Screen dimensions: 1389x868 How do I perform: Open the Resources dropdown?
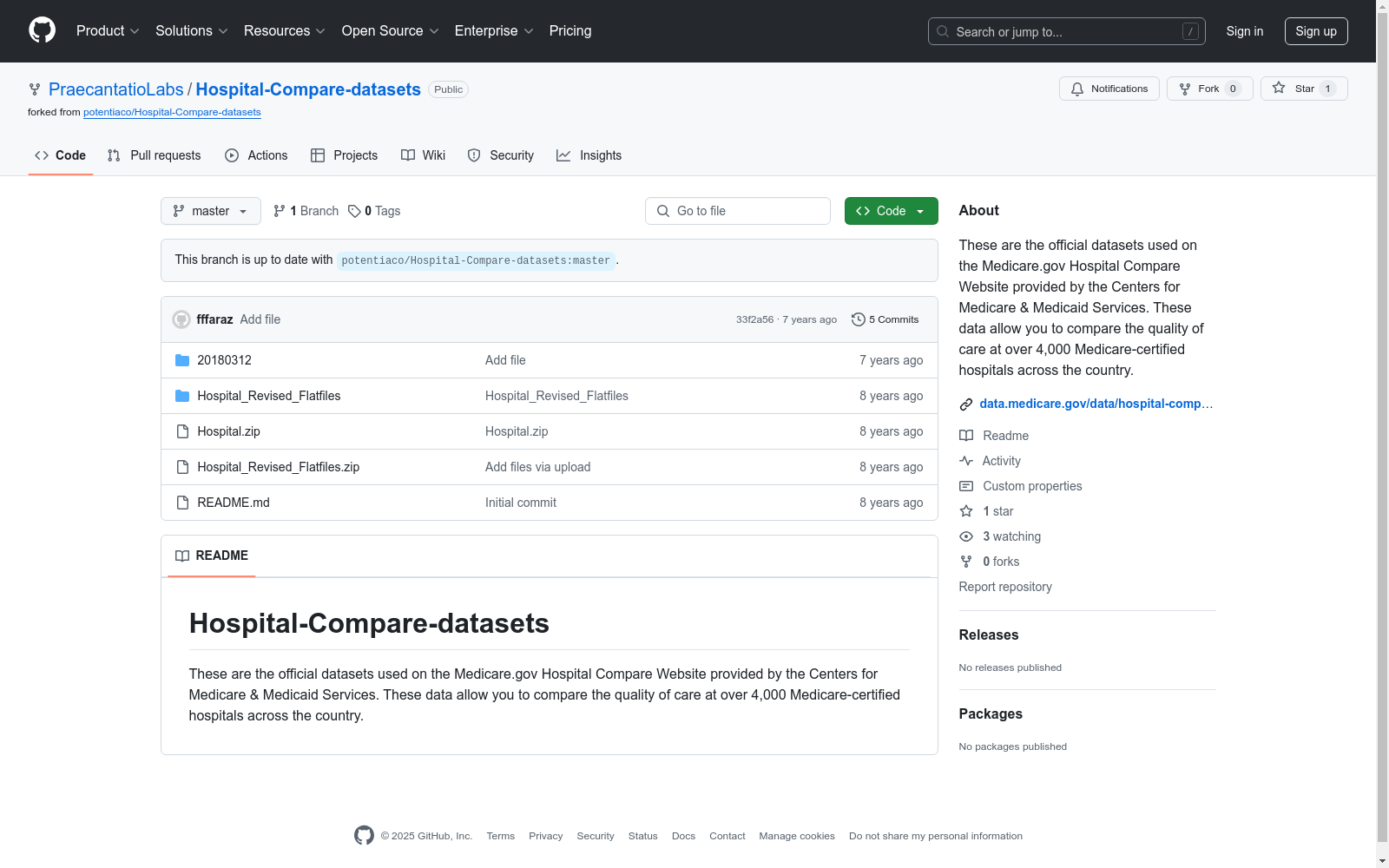[285, 31]
